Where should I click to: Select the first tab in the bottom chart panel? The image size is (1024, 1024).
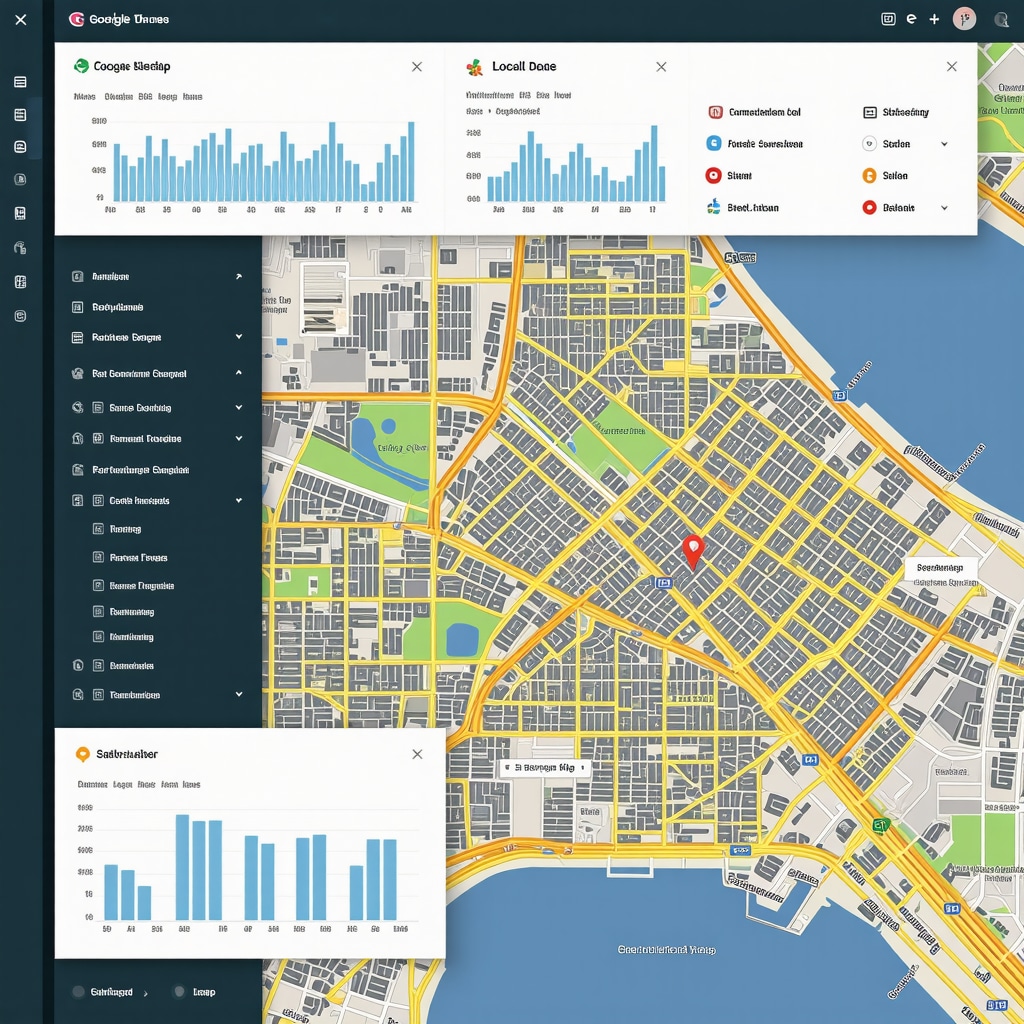(93, 784)
